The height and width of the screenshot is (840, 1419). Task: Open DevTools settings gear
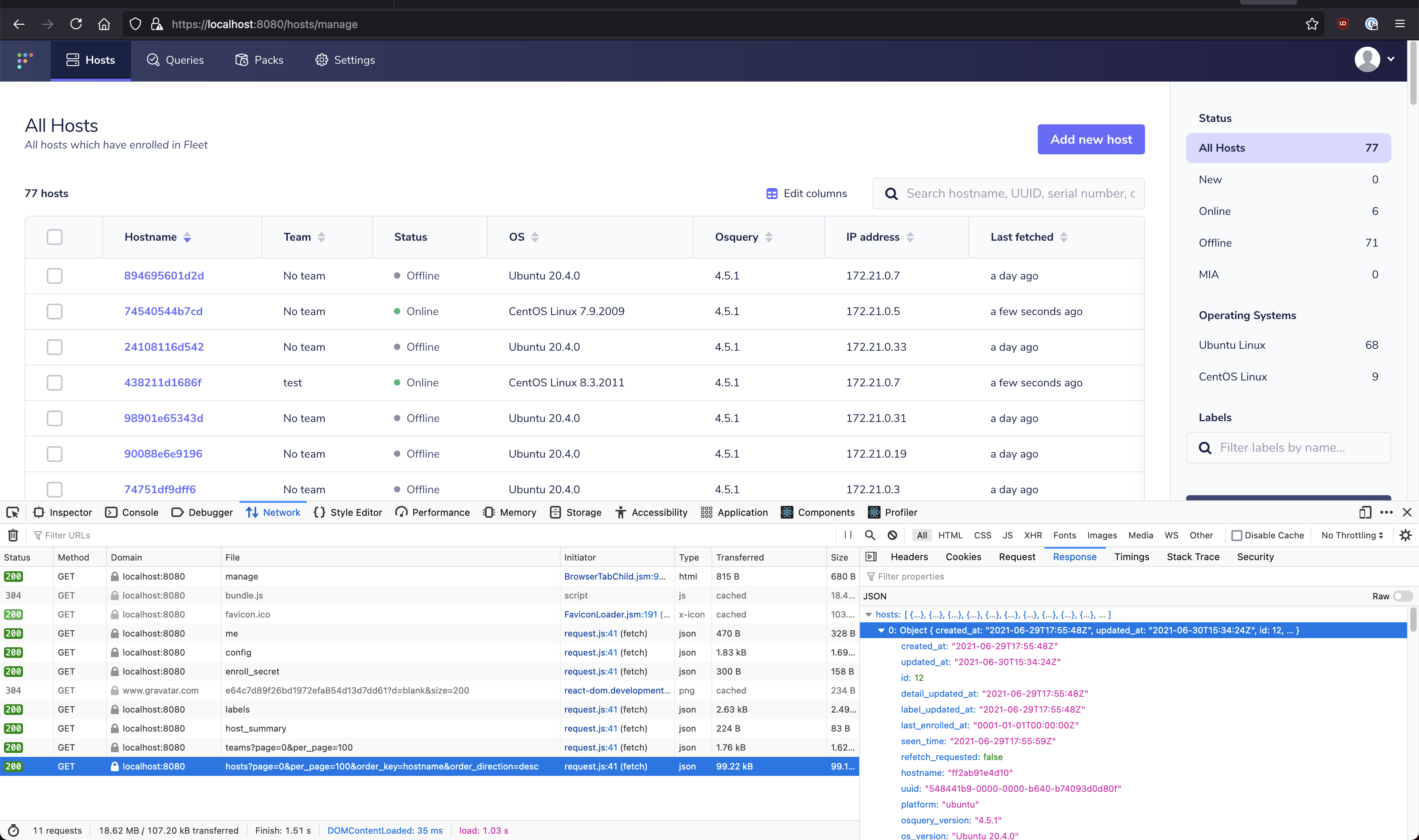[x=1406, y=535]
